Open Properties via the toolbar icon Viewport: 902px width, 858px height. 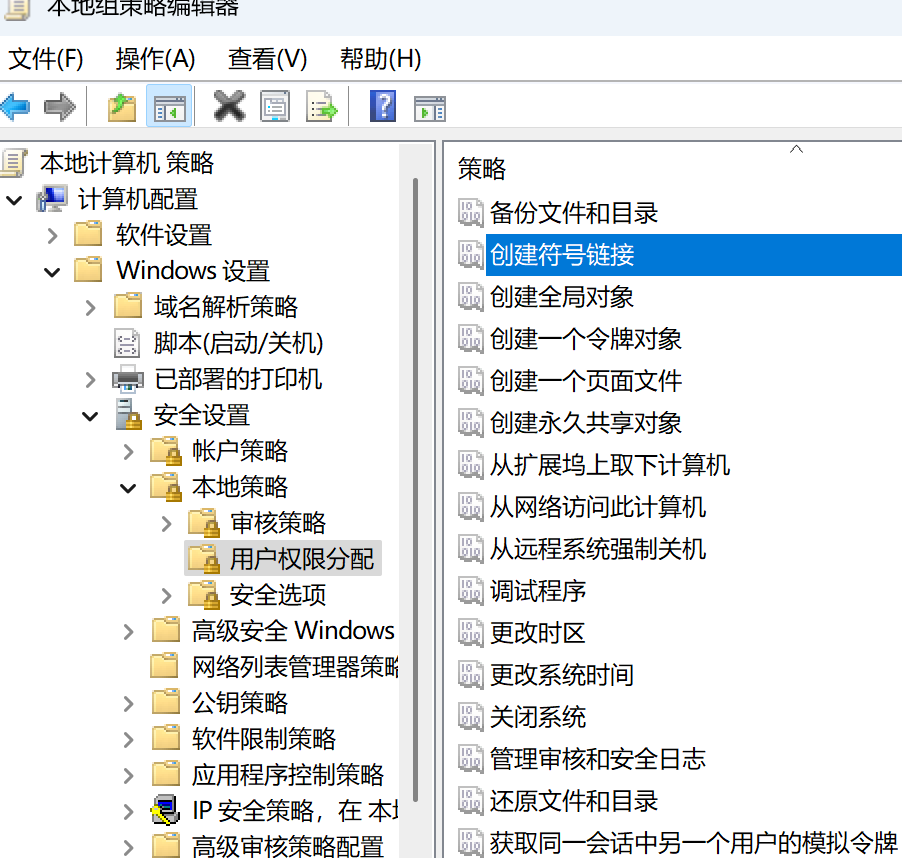[x=275, y=106]
